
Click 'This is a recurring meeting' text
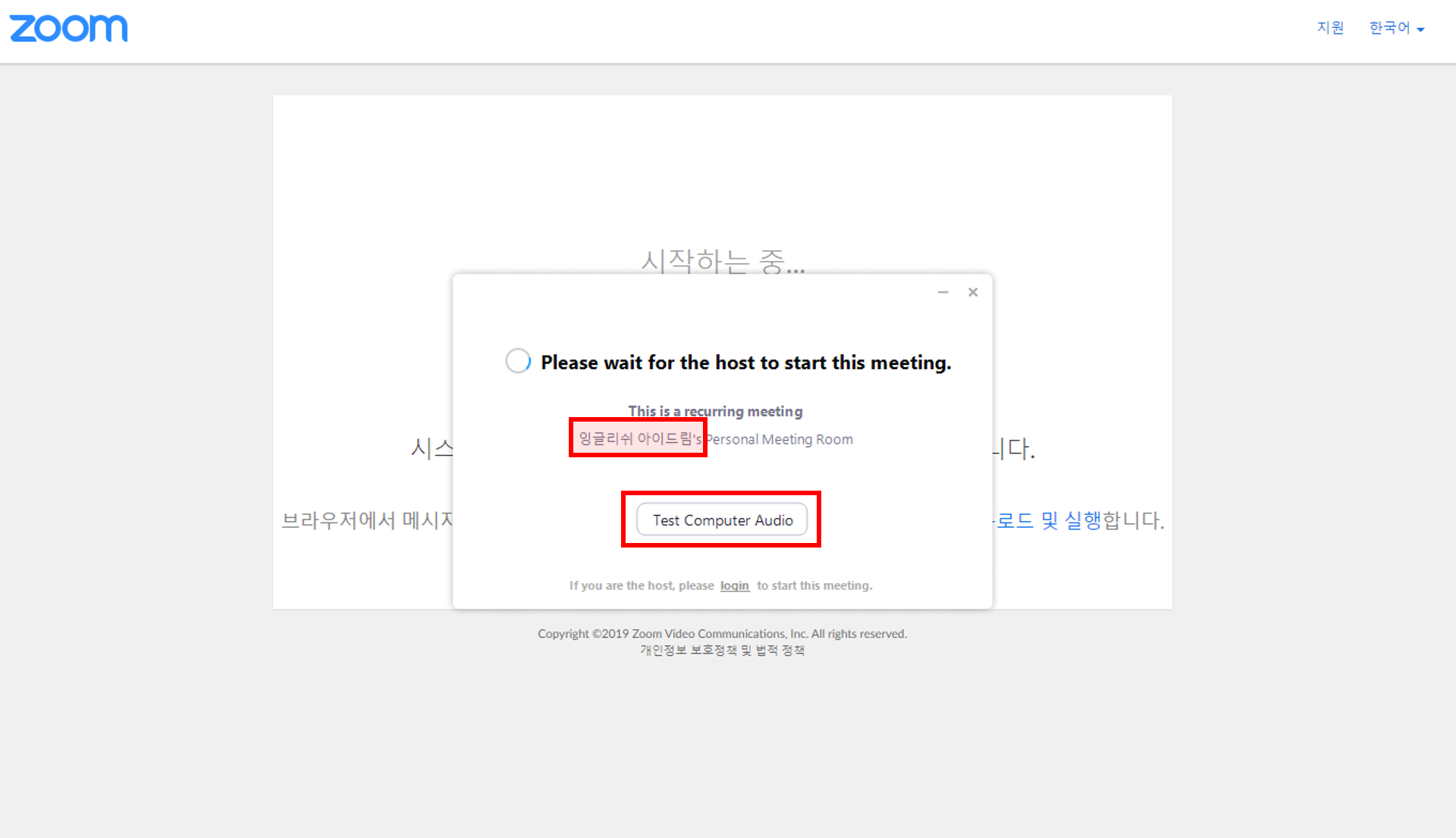point(715,411)
